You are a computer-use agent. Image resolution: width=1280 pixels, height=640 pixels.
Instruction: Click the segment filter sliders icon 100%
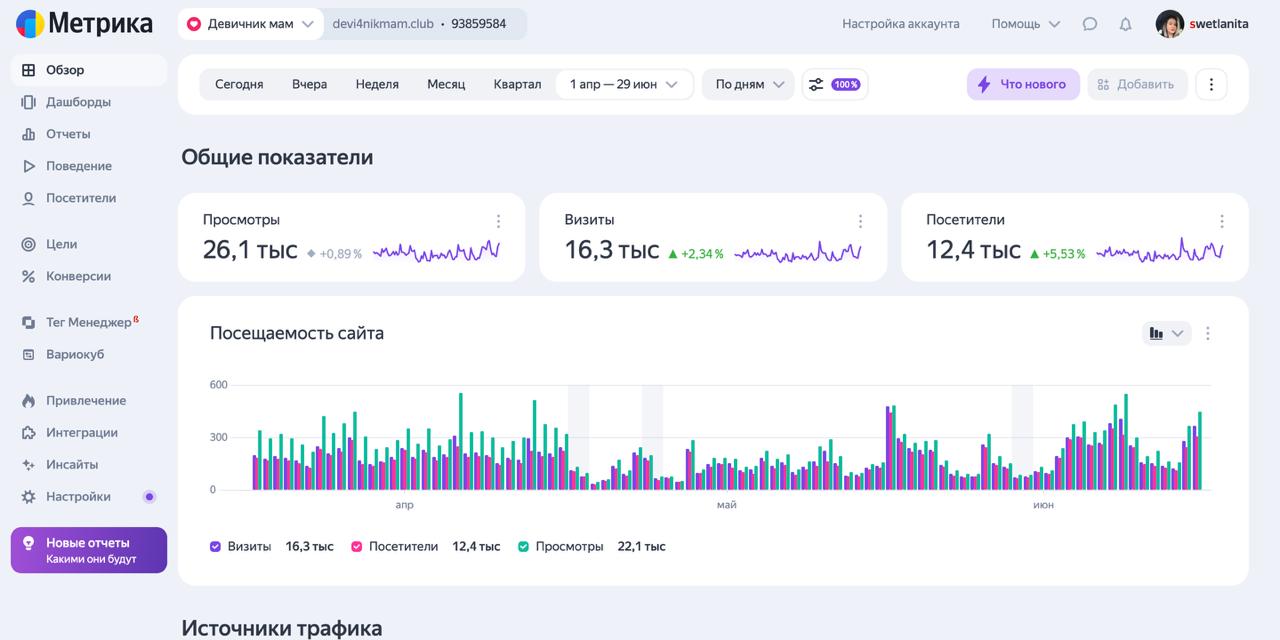click(x=835, y=84)
